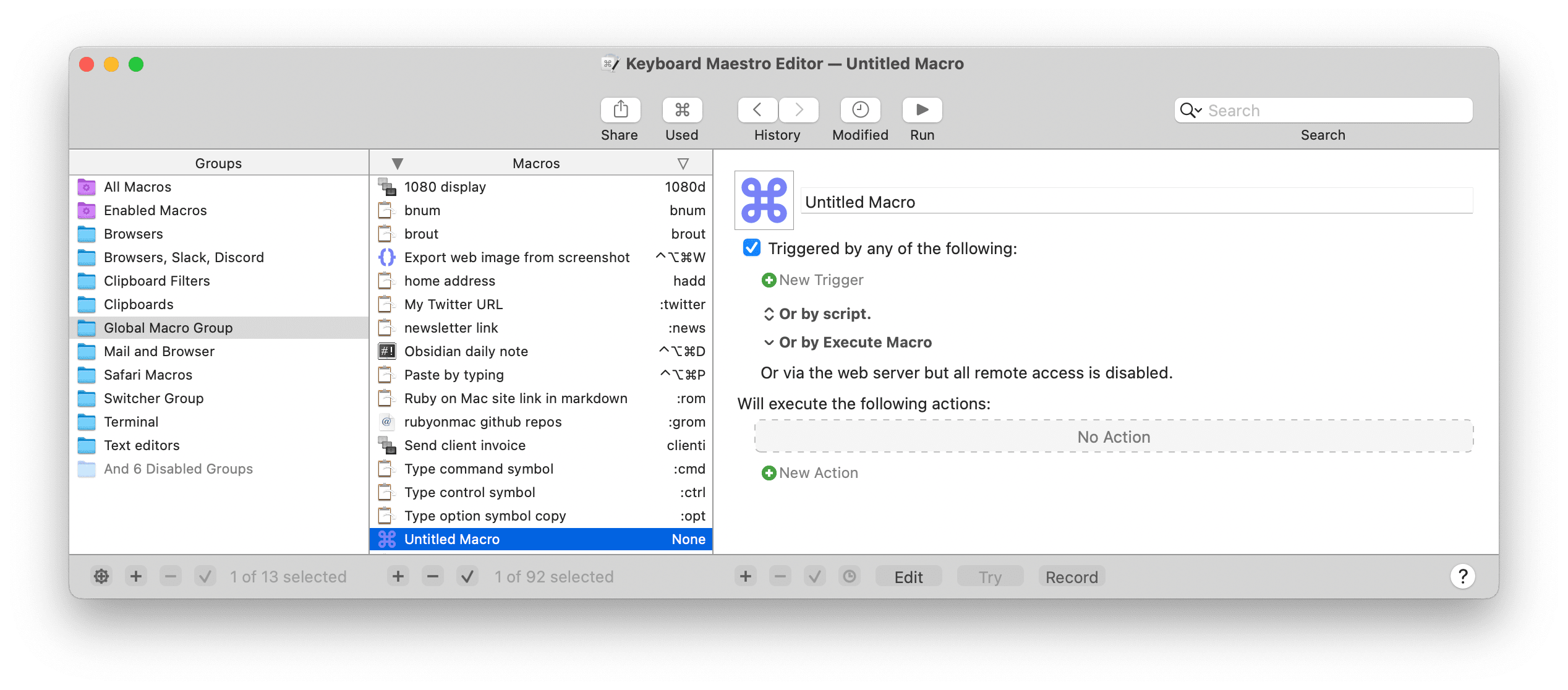Click the Search input field
1568x690 pixels.
[1323, 110]
